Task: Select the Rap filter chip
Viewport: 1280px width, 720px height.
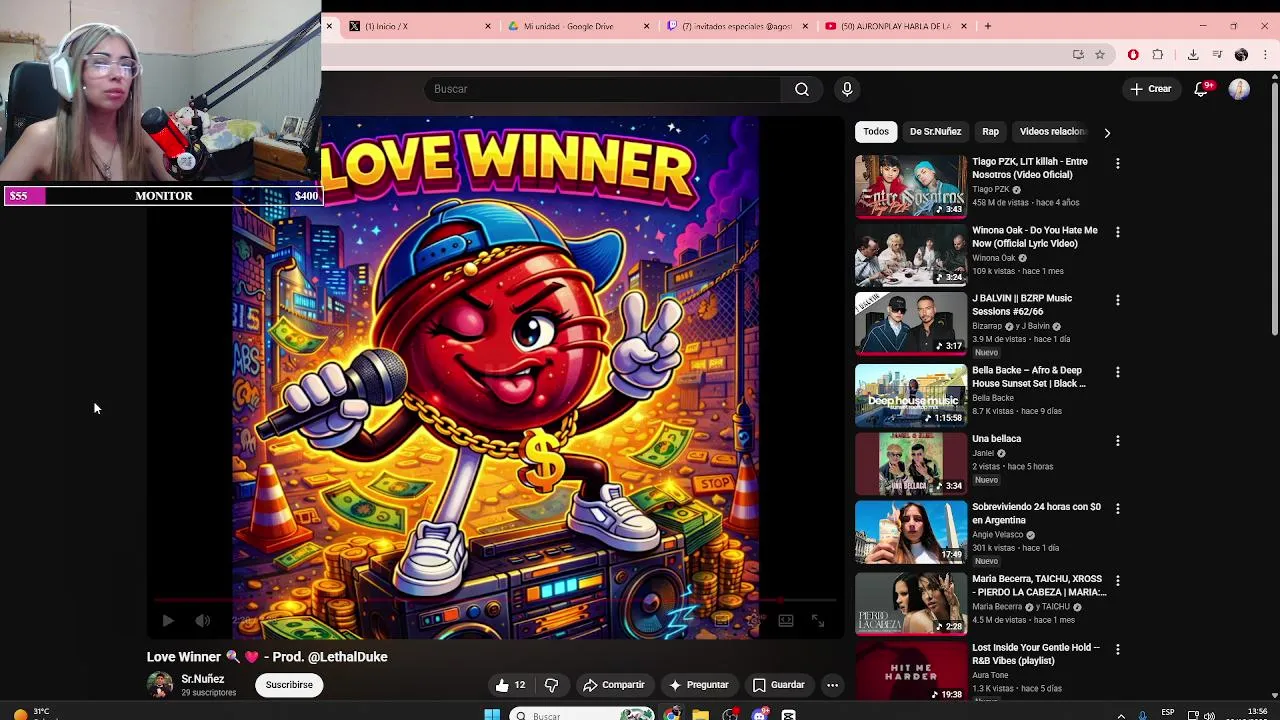Action: point(990,131)
